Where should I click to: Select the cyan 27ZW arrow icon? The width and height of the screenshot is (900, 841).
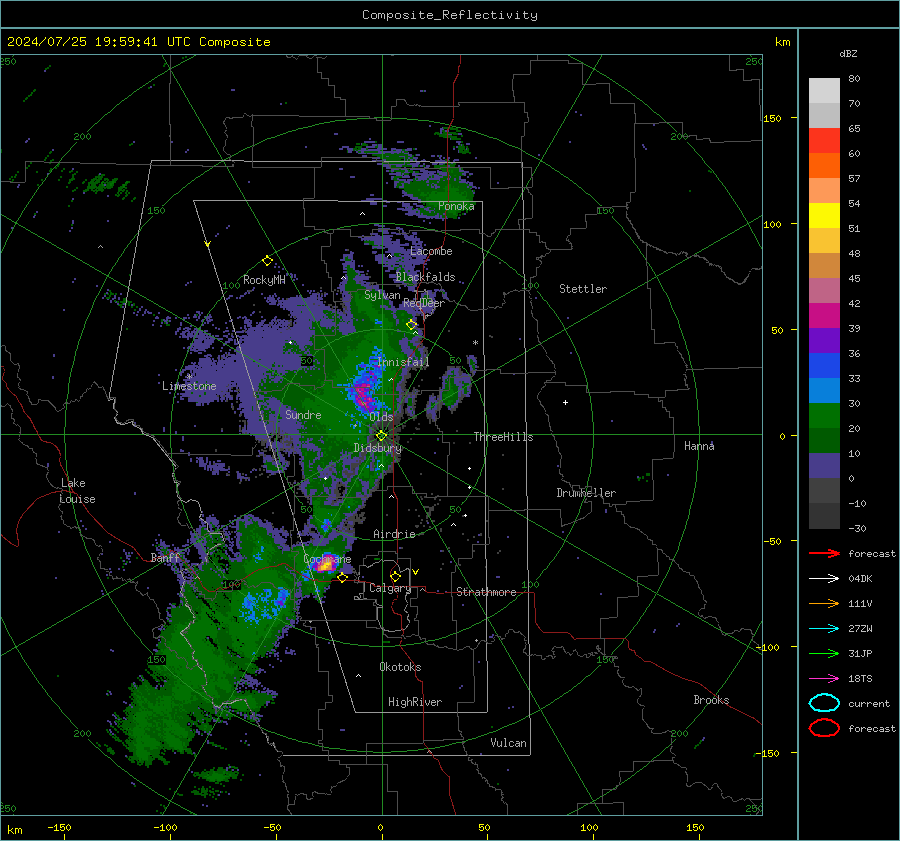point(824,629)
